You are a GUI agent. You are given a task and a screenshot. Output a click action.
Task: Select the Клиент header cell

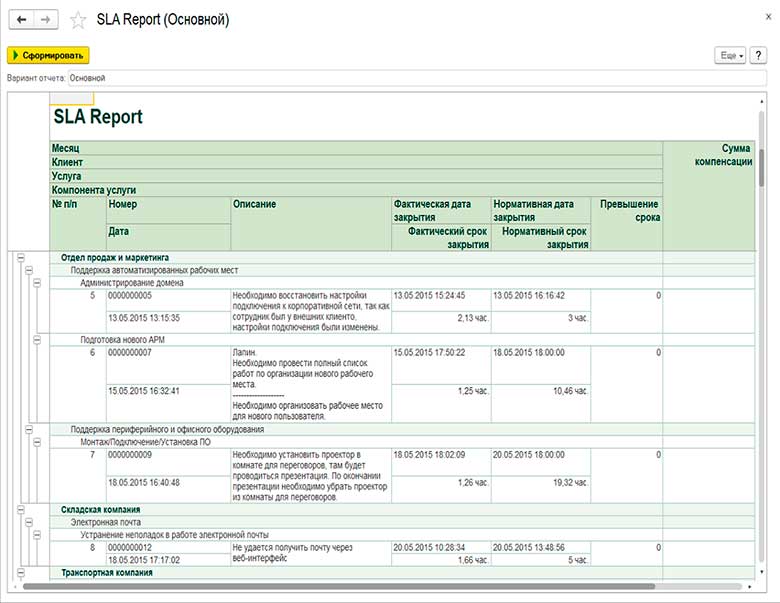(356, 162)
